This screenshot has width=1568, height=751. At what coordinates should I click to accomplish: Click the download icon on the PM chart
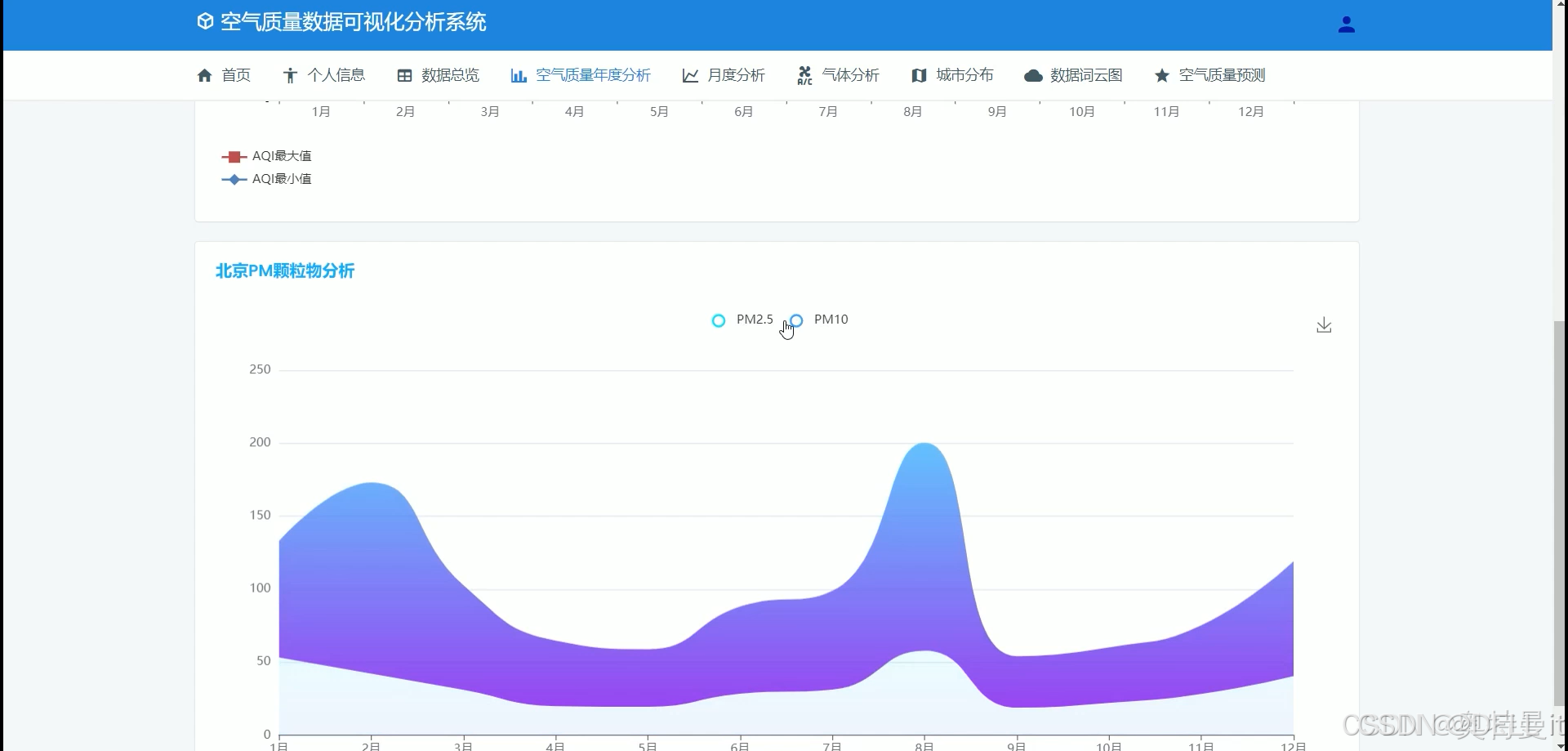tap(1323, 324)
